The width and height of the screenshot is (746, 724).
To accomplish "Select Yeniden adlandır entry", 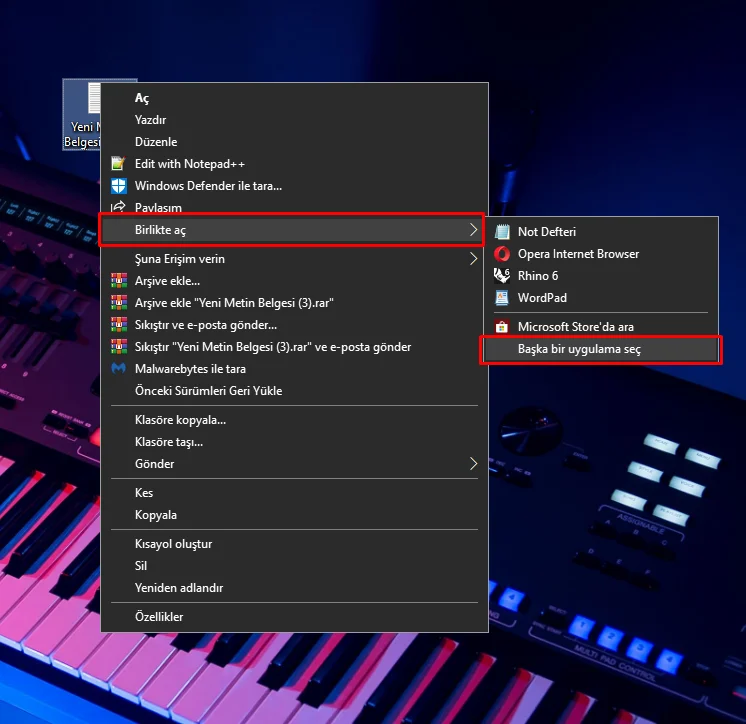I will (294, 587).
